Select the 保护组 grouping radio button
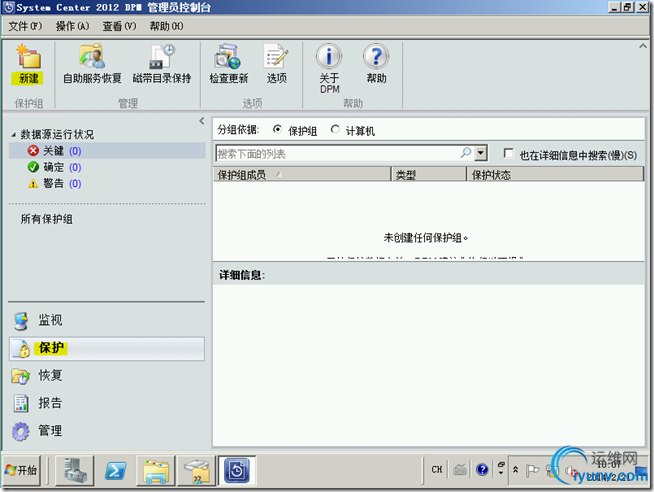 (x=277, y=130)
